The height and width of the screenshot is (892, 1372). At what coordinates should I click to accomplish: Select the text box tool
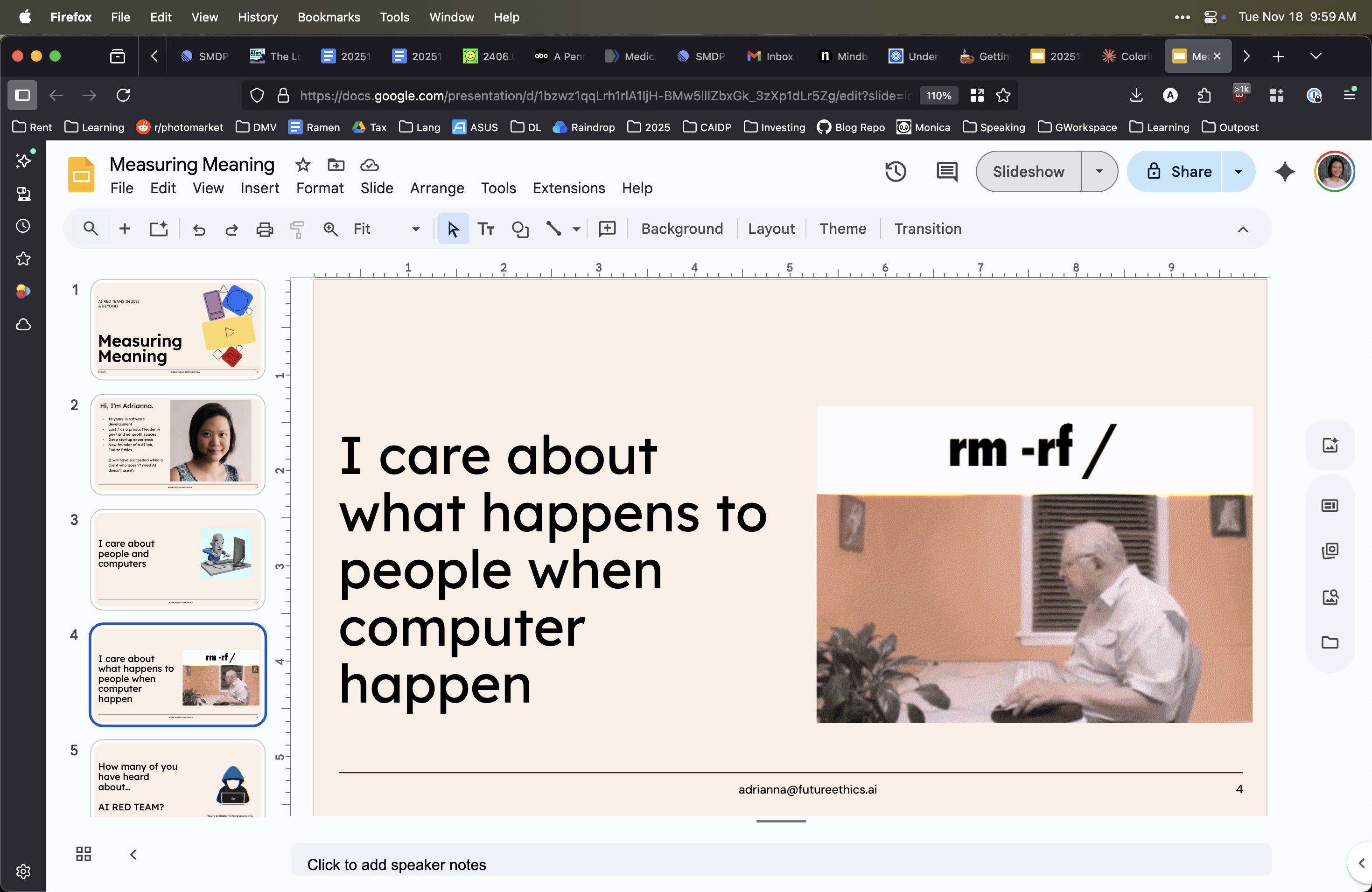point(486,229)
